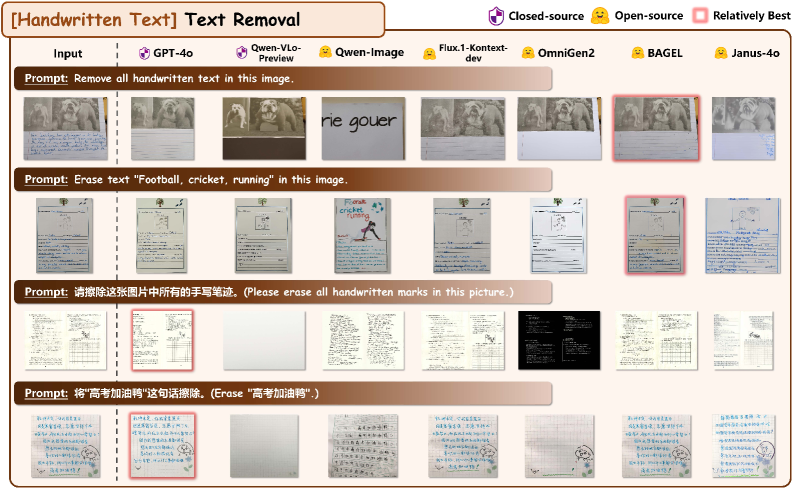This screenshot has height=489, width=793.
Task: Click the Open-source hugging face emoji in the legend
Action: (x=600, y=16)
